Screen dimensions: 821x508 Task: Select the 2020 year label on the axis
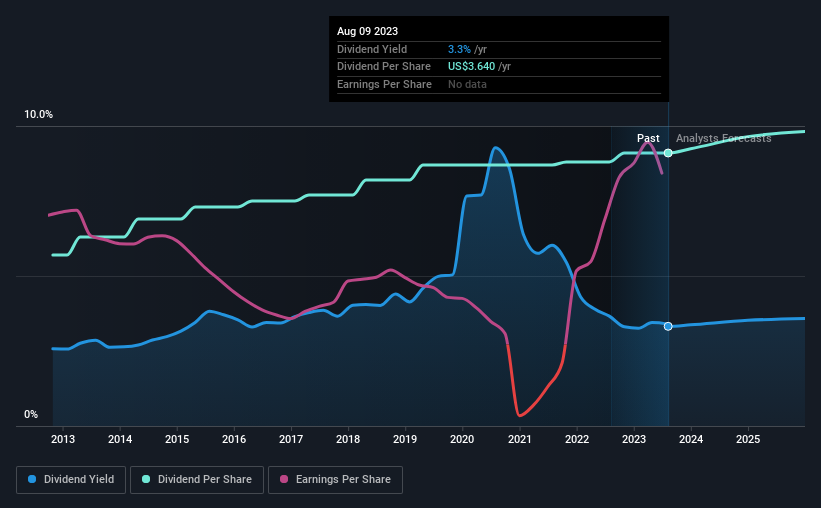(462, 439)
